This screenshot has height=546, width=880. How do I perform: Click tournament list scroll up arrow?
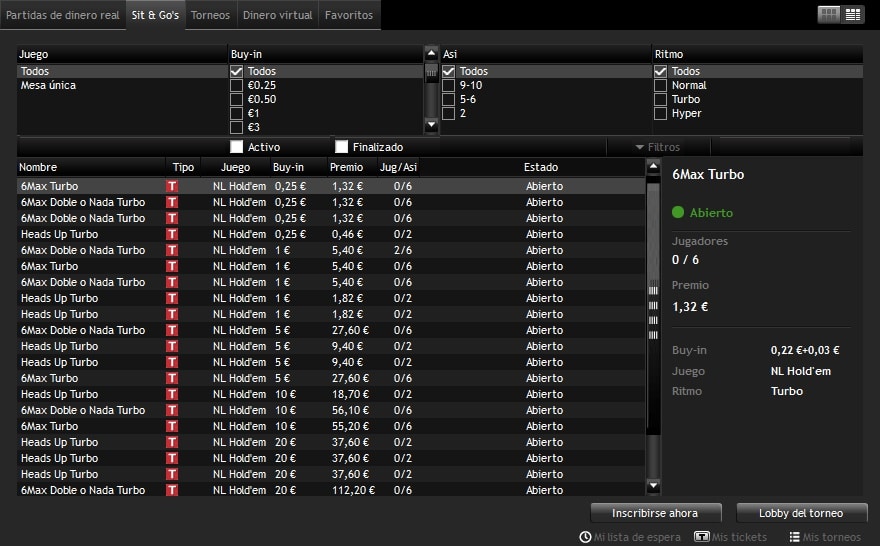pyautogui.click(x=653, y=166)
